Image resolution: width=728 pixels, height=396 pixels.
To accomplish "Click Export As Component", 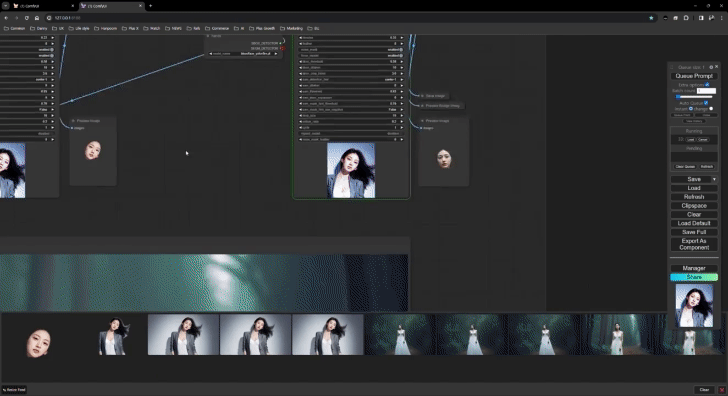I will click(694, 244).
